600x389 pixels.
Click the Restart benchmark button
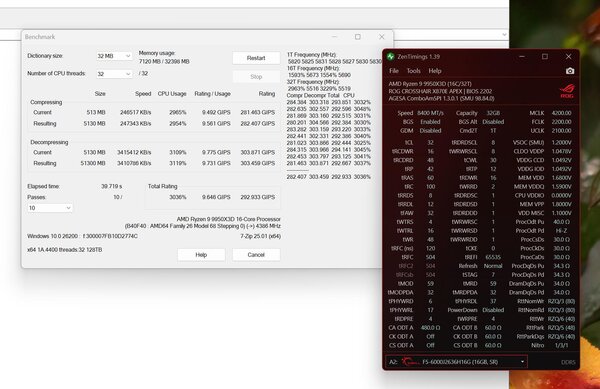tap(256, 58)
